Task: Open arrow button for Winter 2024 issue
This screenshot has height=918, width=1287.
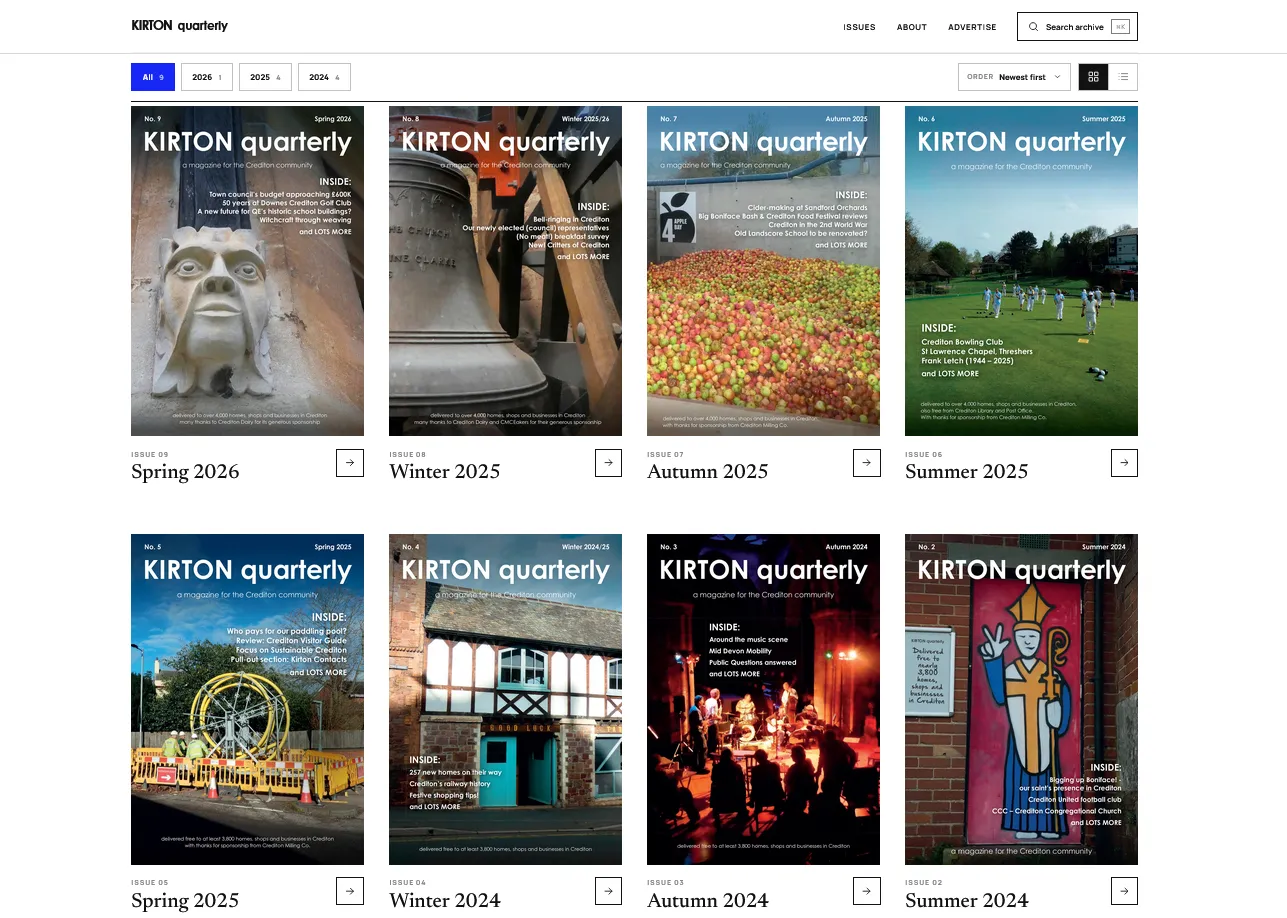Action: point(608,891)
